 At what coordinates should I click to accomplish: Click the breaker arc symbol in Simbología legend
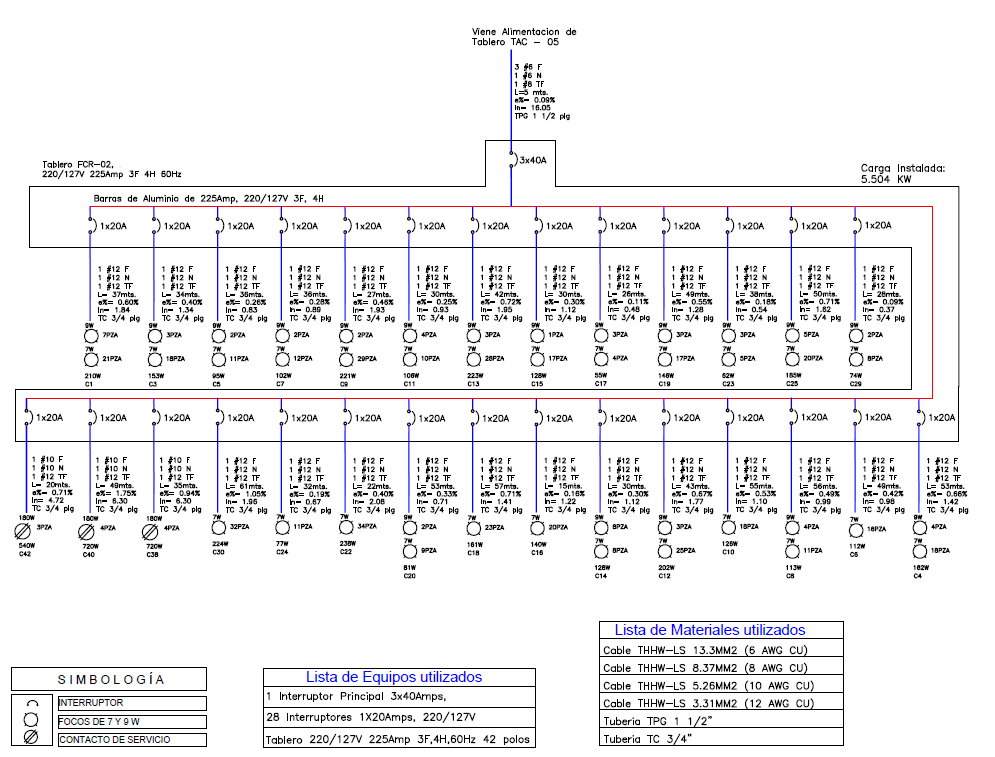32,703
